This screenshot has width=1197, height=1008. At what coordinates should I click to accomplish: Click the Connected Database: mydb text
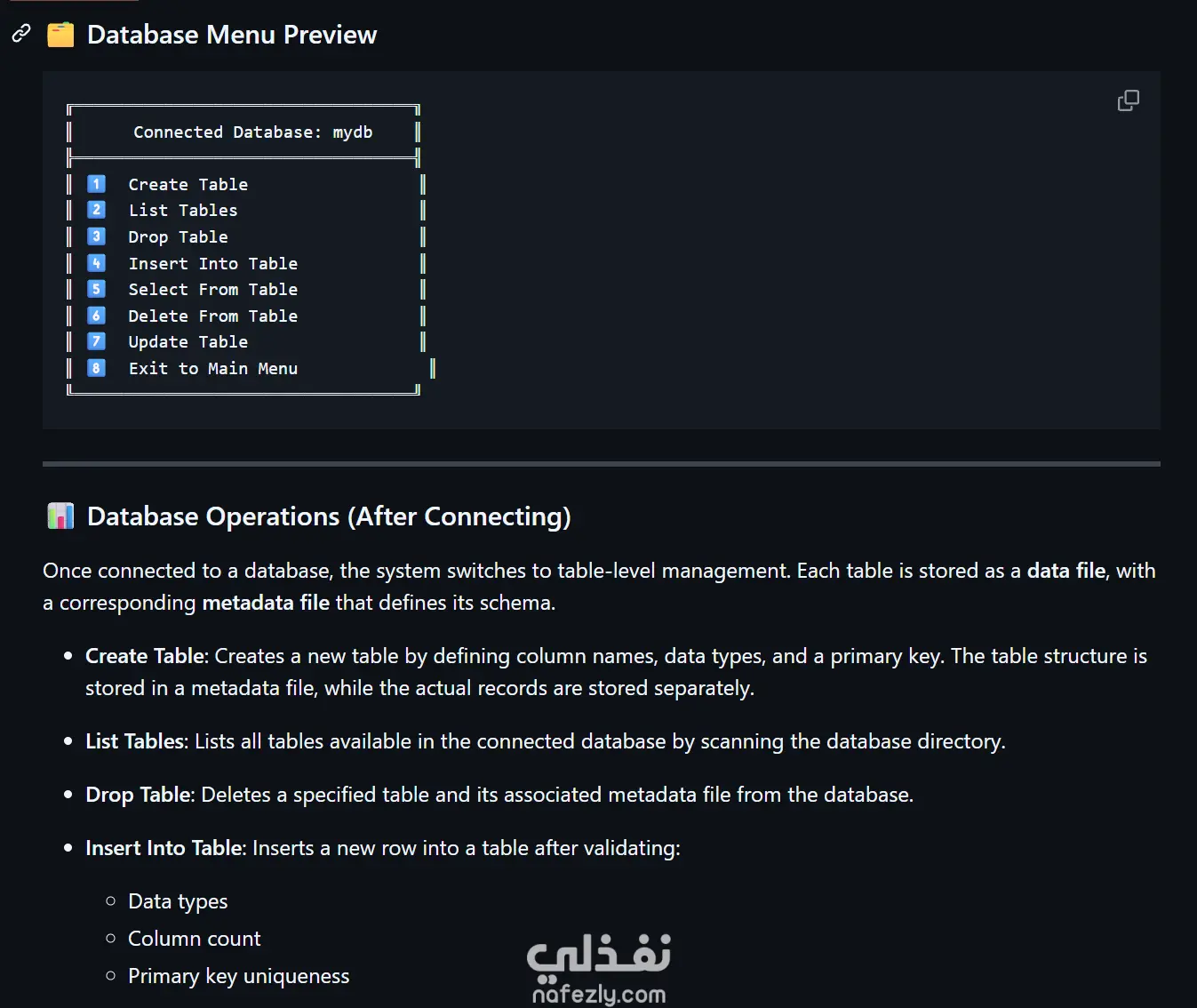pyautogui.click(x=253, y=132)
